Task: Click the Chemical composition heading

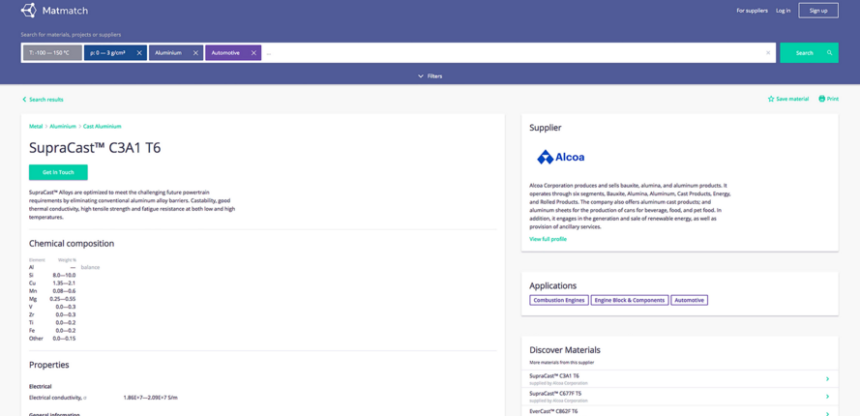Action: click(x=71, y=244)
